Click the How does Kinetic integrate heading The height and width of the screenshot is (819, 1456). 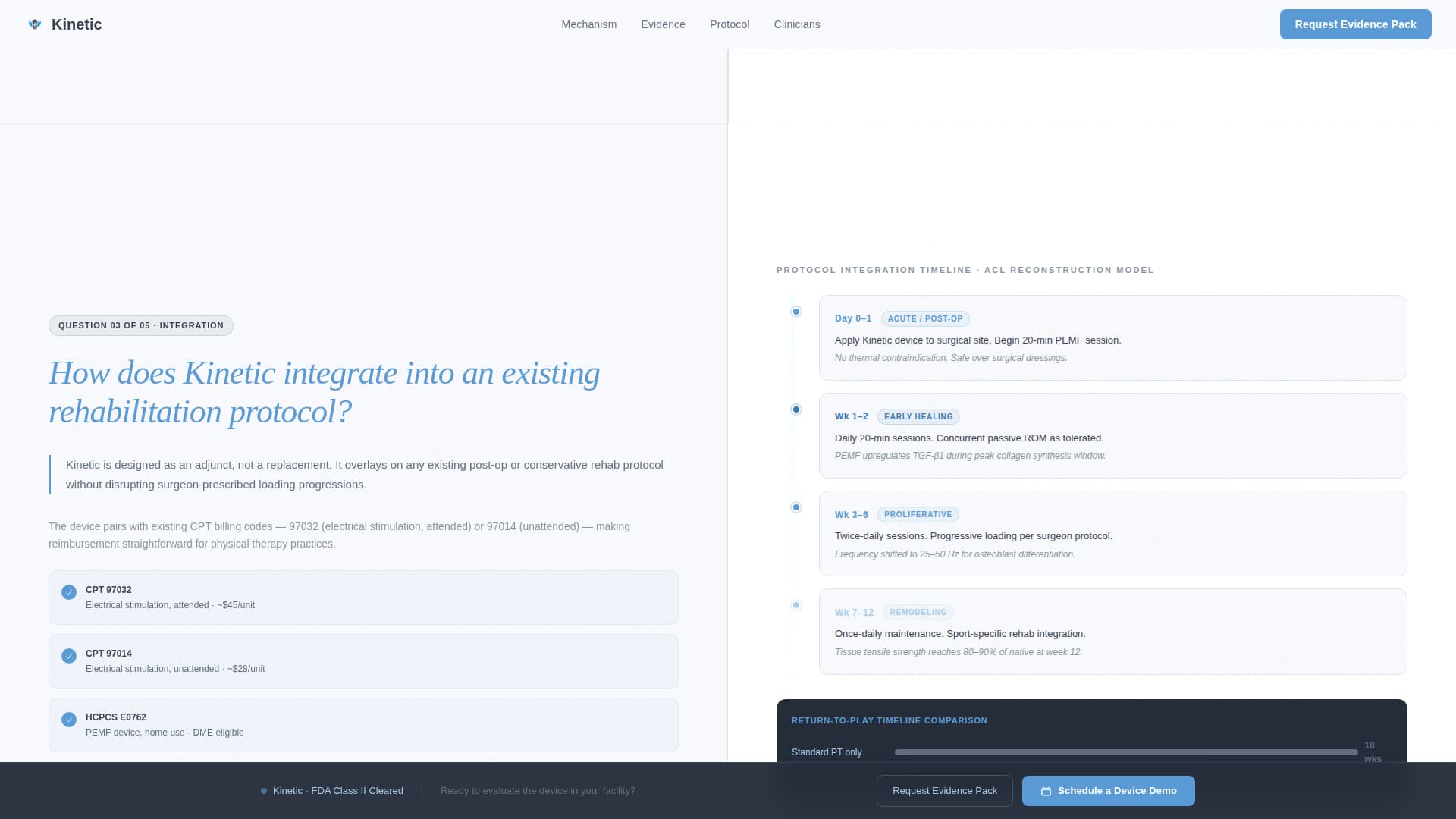pyautogui.click(x=325, y=392)
